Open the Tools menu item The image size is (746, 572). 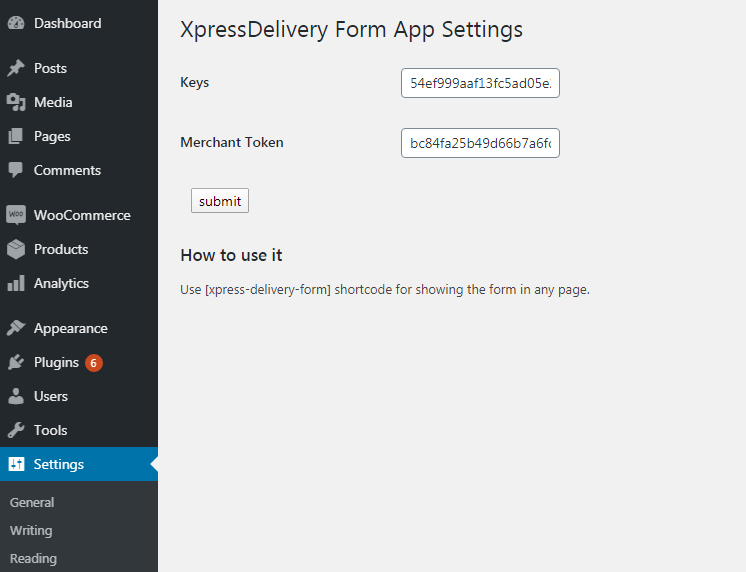(x=79, y=430)
